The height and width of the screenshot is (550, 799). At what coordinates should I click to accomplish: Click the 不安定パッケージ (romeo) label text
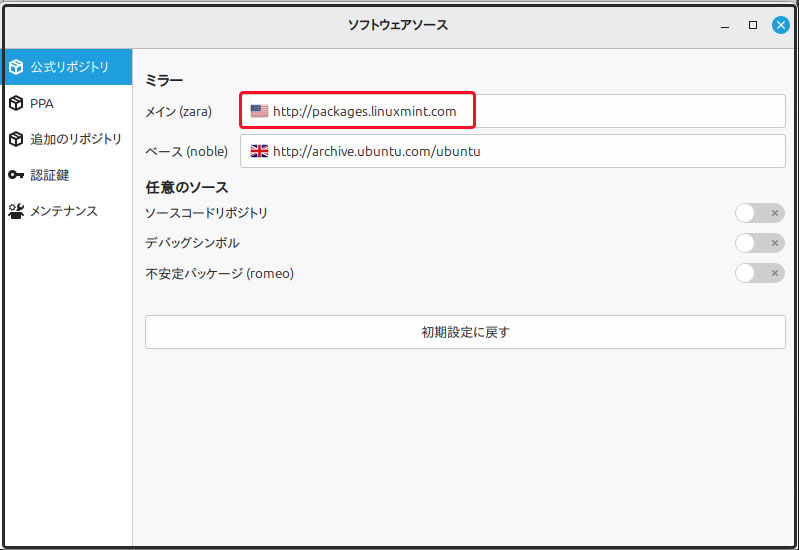[220, 274]
